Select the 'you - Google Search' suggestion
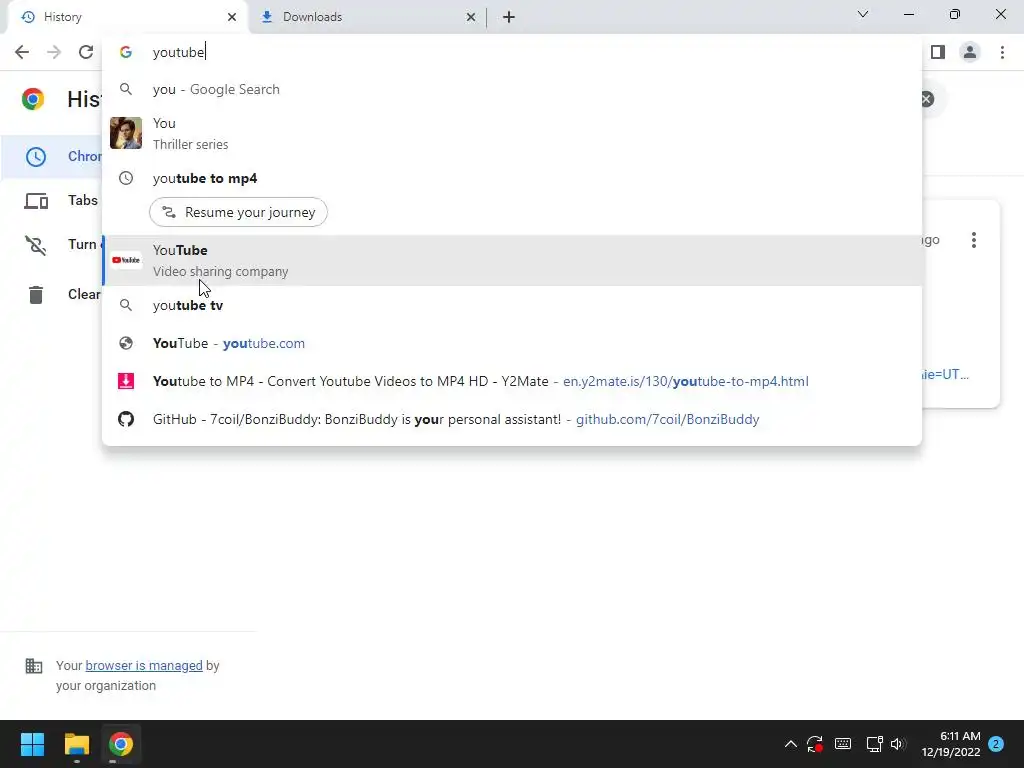 click(x=512, y=89)
